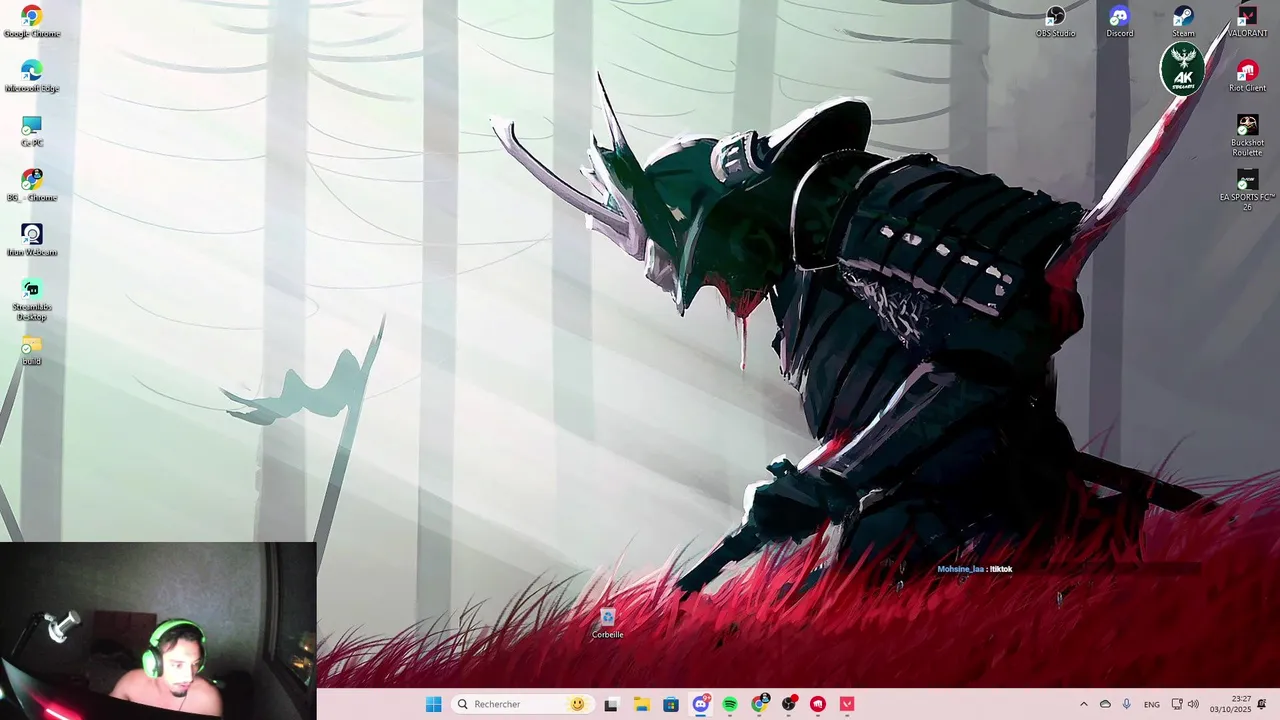Click the Rechercher taskbar search box
Screen dimensions: 1280x720
tap(521, 704)
